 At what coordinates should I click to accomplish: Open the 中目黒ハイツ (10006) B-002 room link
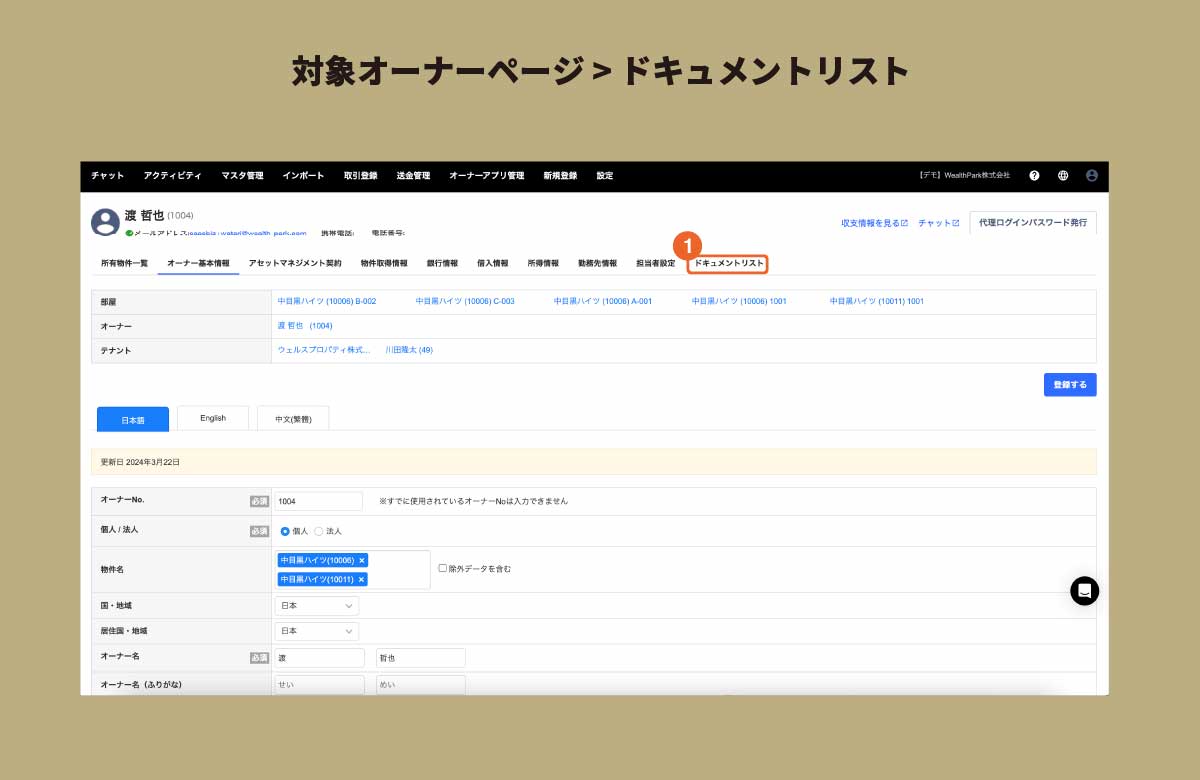point(327,301)
